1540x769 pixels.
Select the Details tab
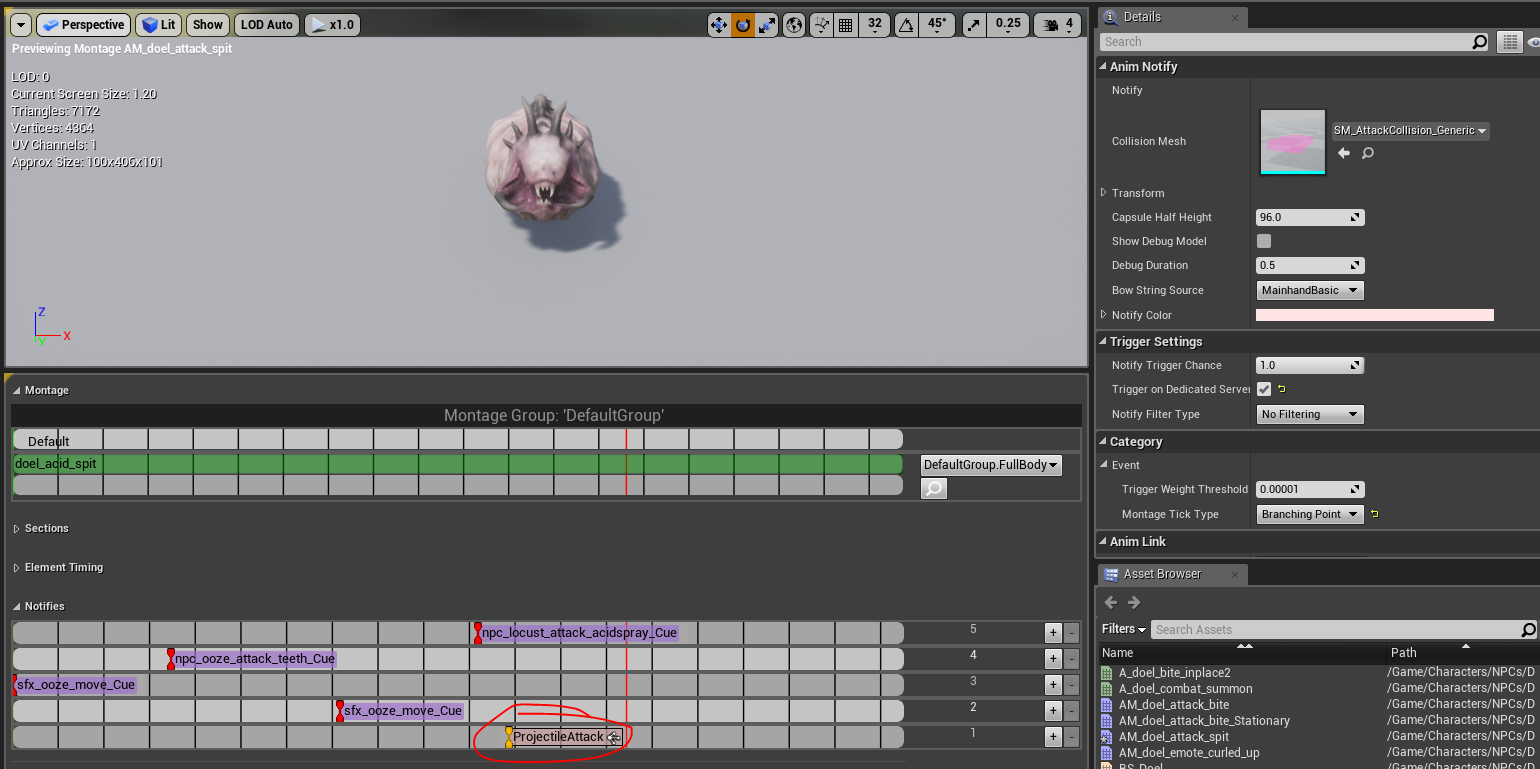(1142, 17)
